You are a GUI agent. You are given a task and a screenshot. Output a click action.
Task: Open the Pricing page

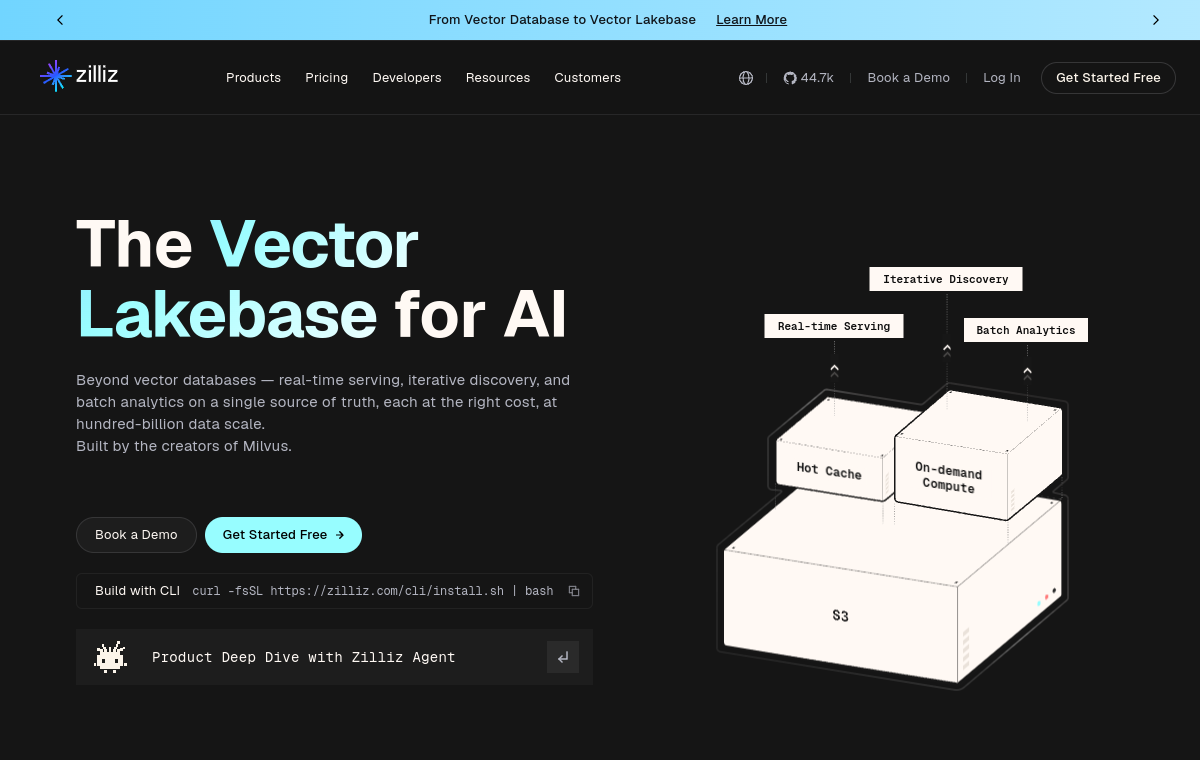[x=327, y=78]
